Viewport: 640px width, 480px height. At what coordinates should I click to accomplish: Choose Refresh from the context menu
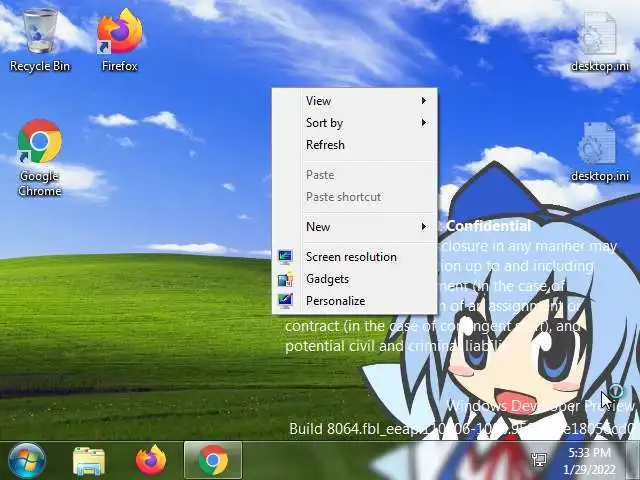click(x=355, y=145)
